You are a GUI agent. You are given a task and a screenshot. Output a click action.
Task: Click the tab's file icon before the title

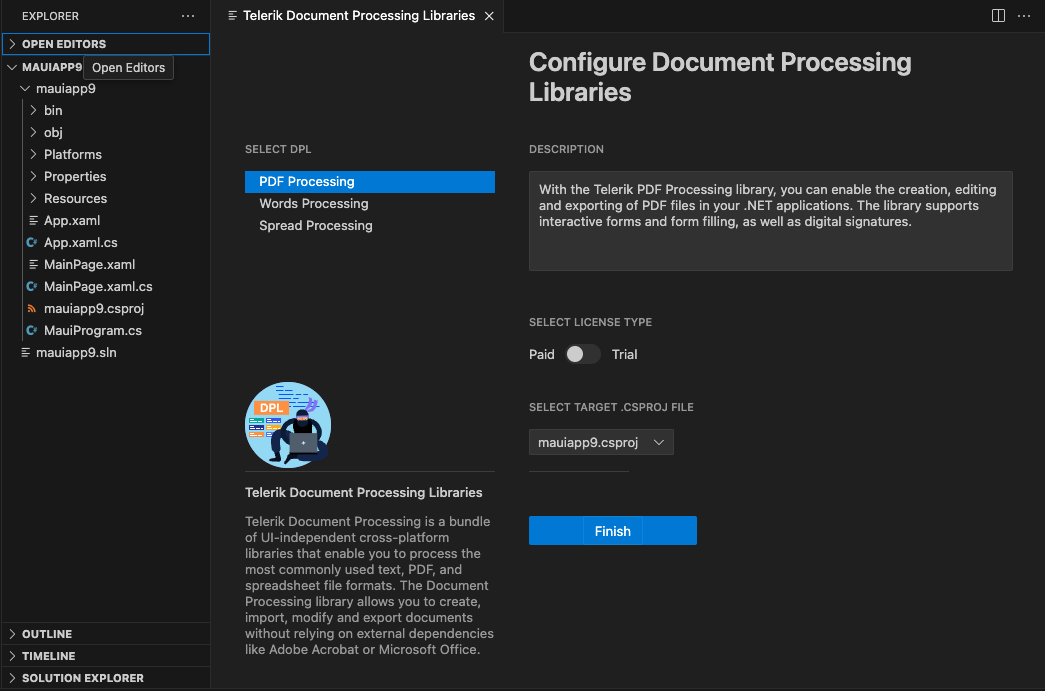(233, 15)
